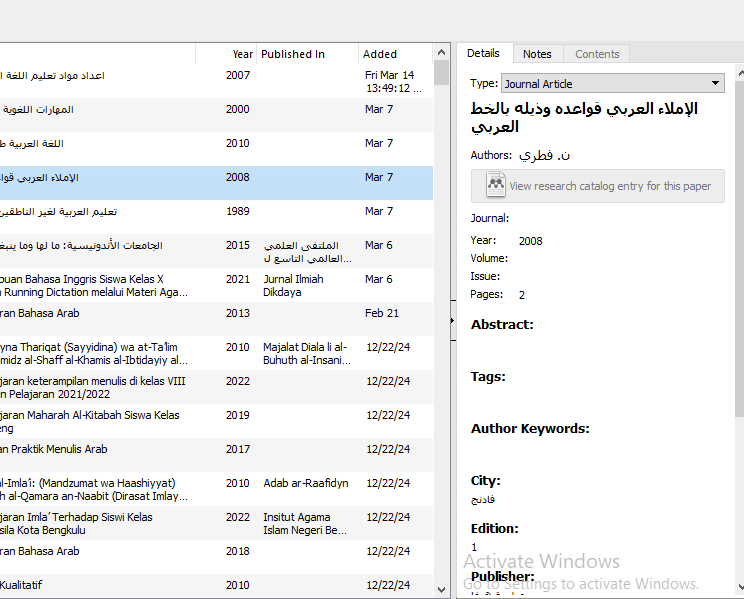Screen dimensions: 744x599
Task: Switch to the Notes tab
Action: pyautogui.click(x=537, y=54)
